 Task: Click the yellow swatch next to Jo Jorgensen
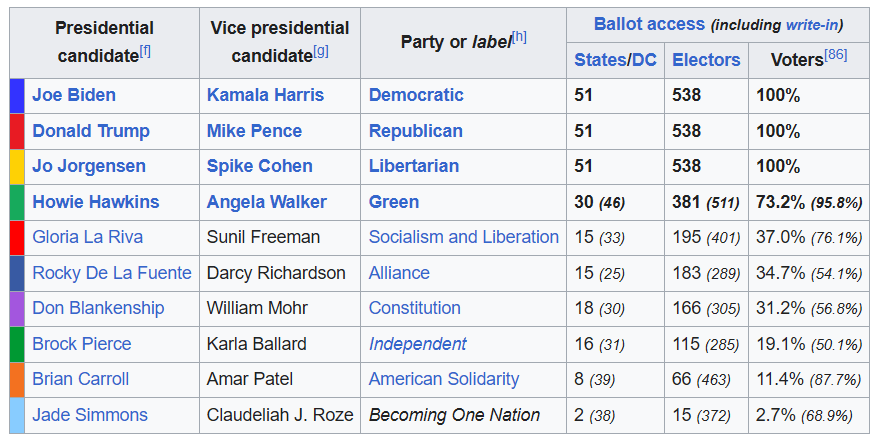pyautogui.click(x=16, y=166)
